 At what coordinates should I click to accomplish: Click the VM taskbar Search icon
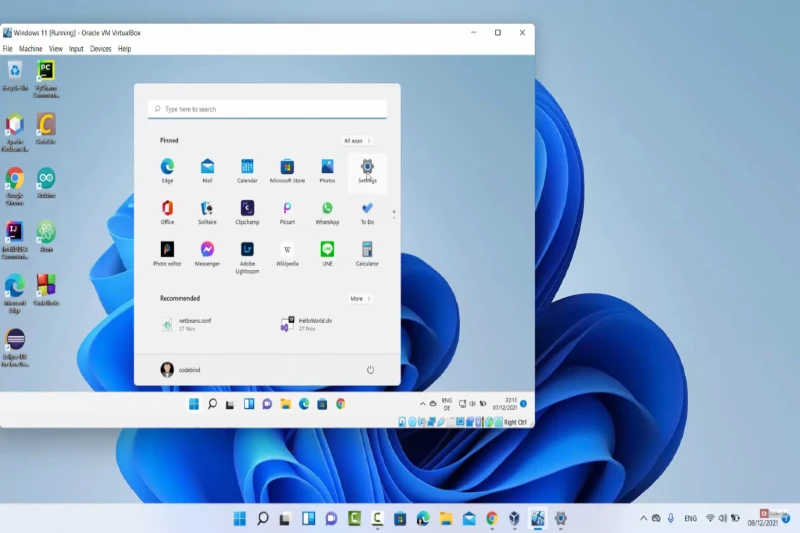point(212,404)
